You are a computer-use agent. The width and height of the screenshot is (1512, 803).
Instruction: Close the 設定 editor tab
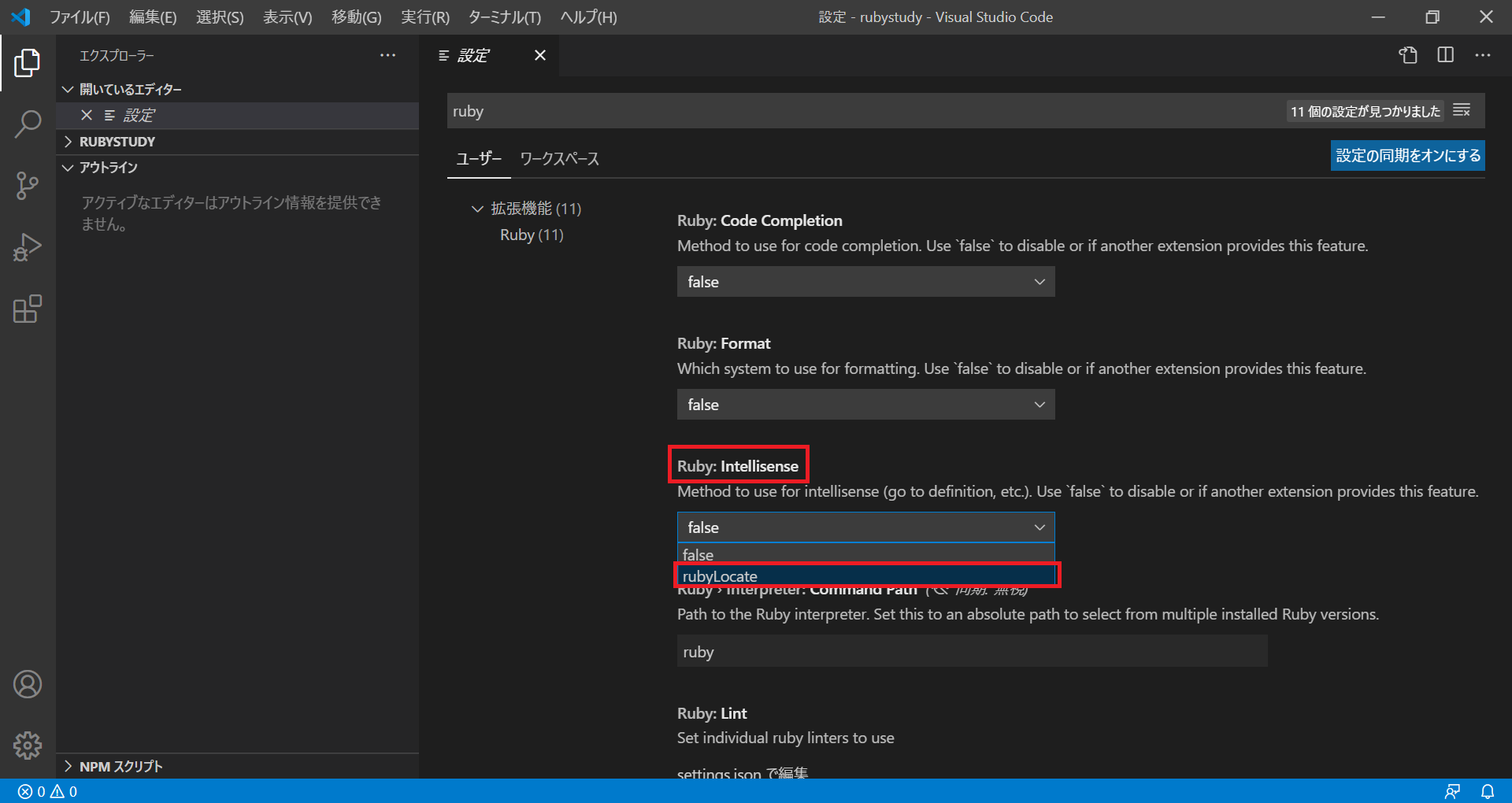[540, 55]
